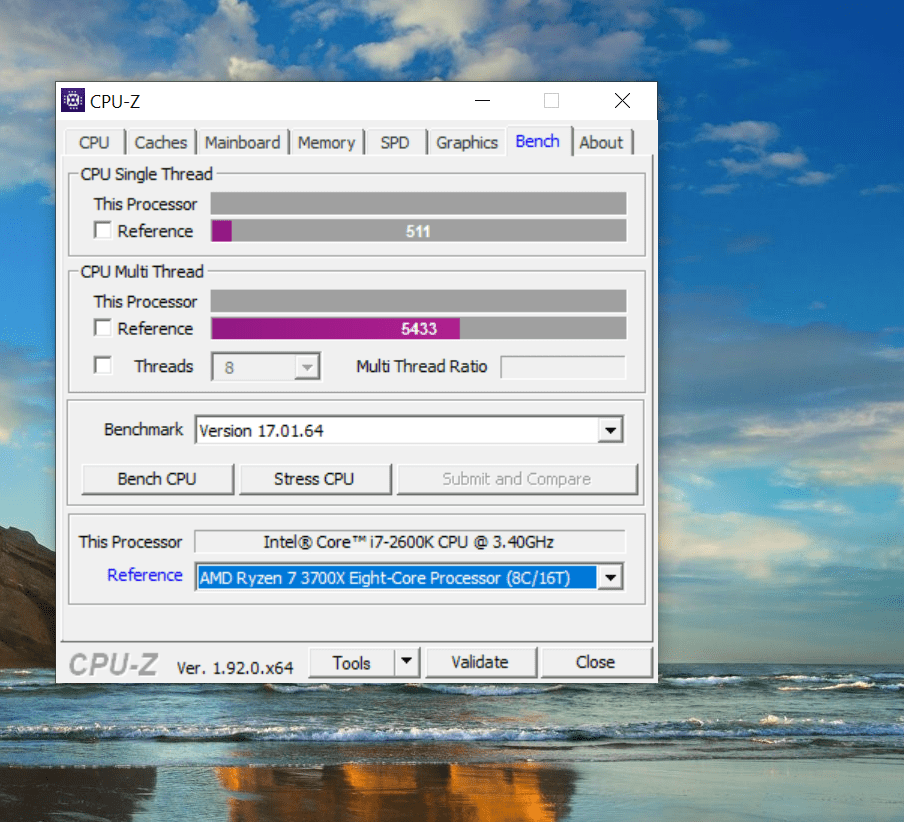The image size is (904, 822).
Task: Click the Single Thread Reference bar showing 511
Action: point(419,231)
